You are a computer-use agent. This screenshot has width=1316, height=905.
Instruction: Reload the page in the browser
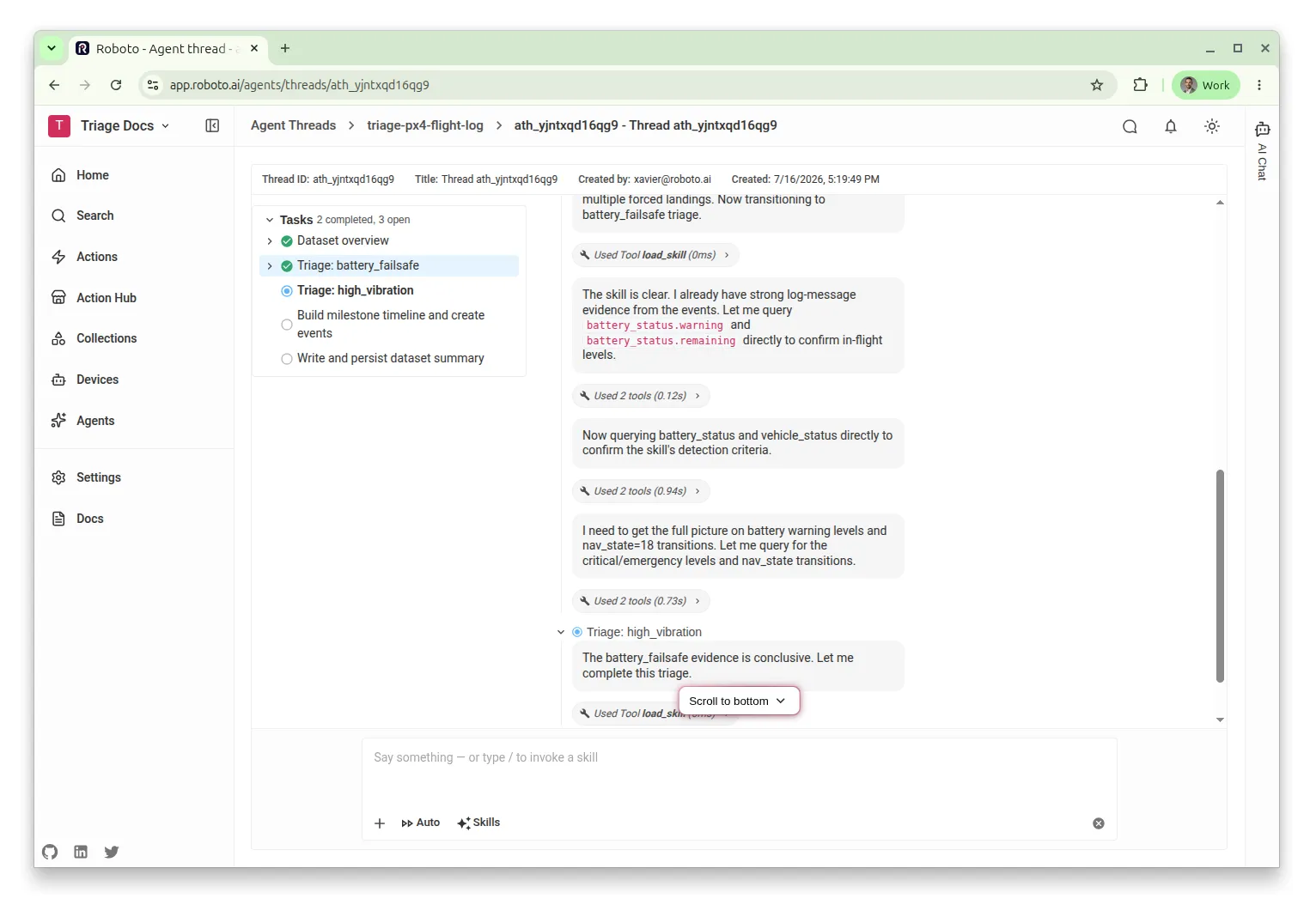coord(116,85)
